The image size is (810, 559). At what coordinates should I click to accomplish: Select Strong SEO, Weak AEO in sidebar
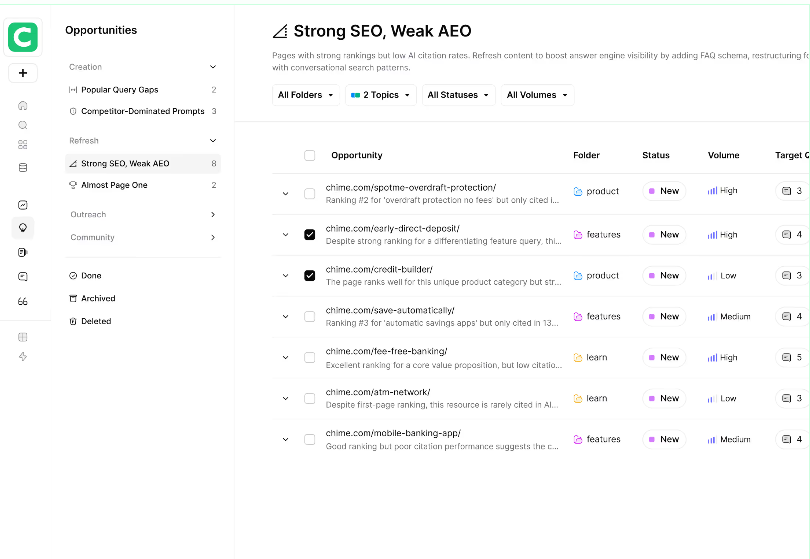143,164
